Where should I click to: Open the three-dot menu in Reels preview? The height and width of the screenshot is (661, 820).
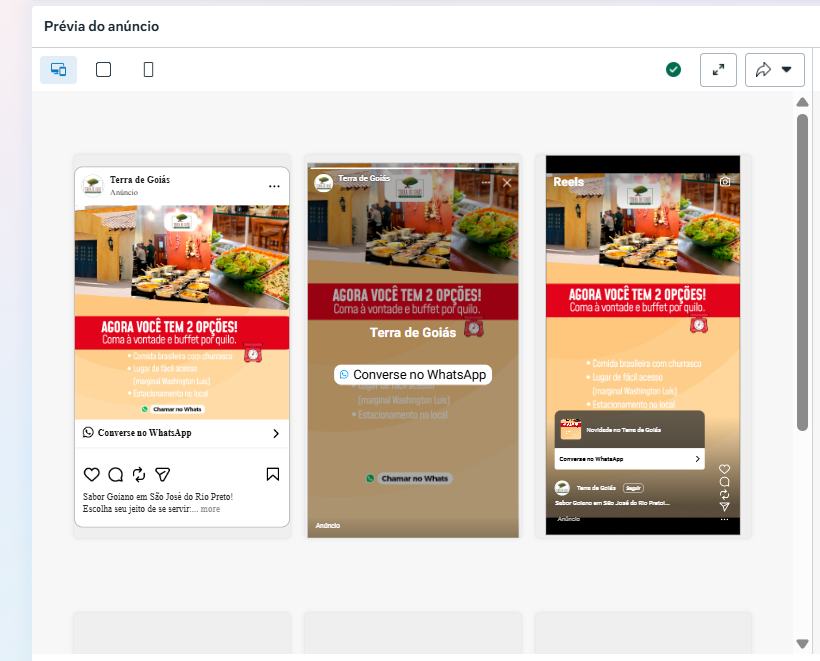pos(724,519)
